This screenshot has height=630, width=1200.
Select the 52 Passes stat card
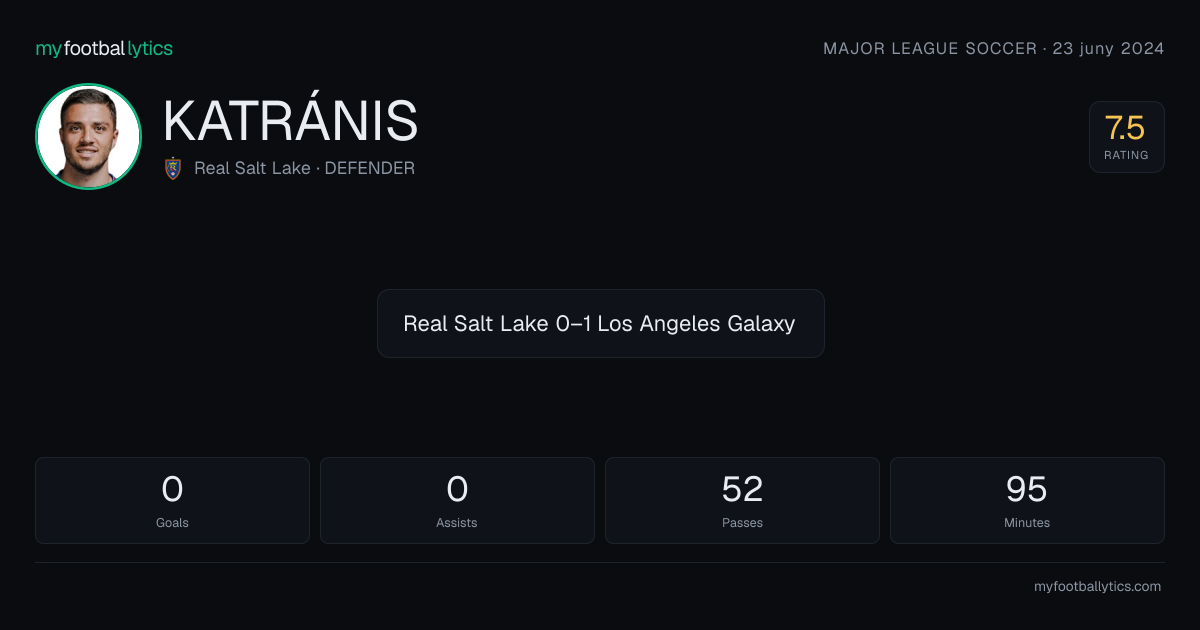(x=742, y=500)
